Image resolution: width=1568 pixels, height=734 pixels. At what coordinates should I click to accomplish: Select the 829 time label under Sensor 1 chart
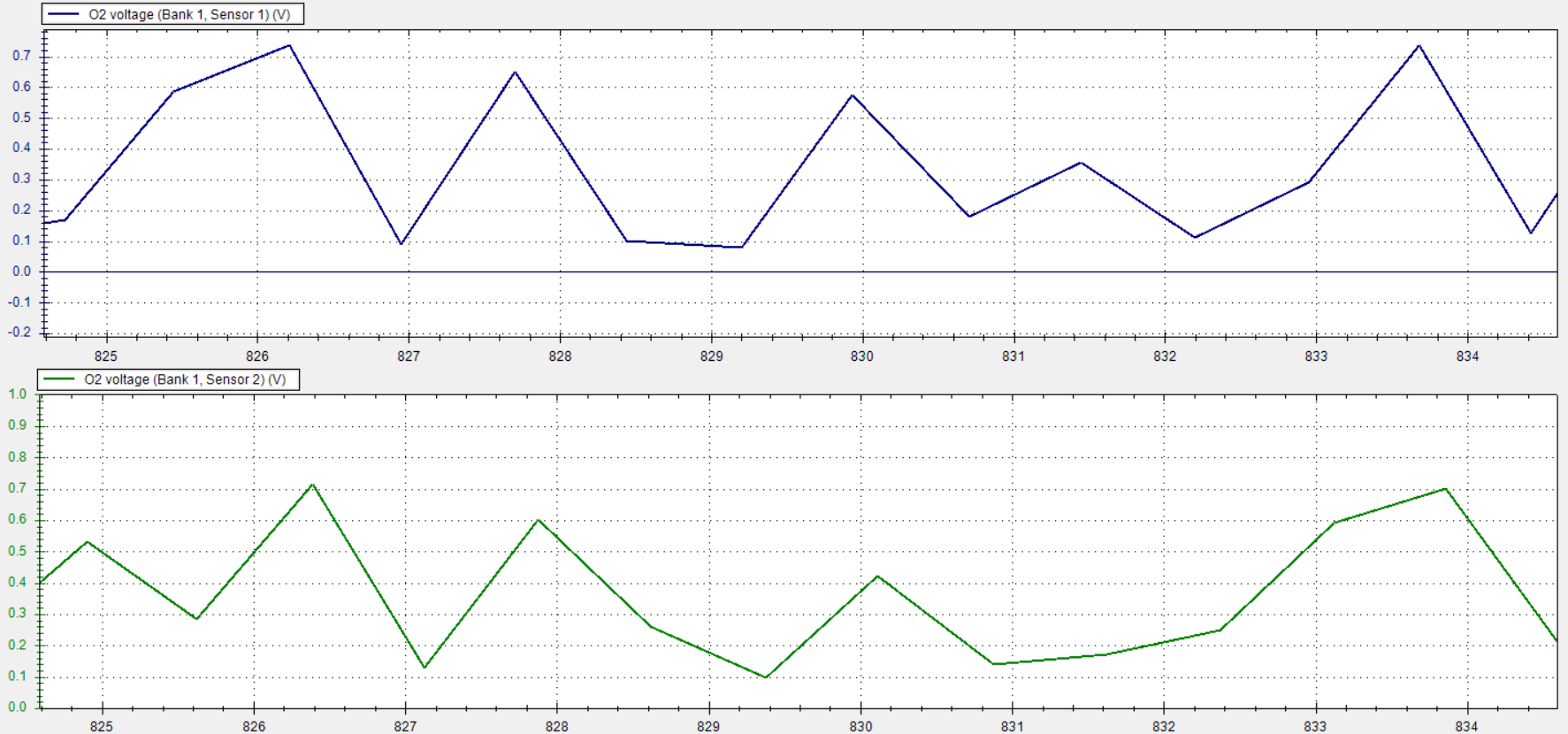(x=711, y=356)
